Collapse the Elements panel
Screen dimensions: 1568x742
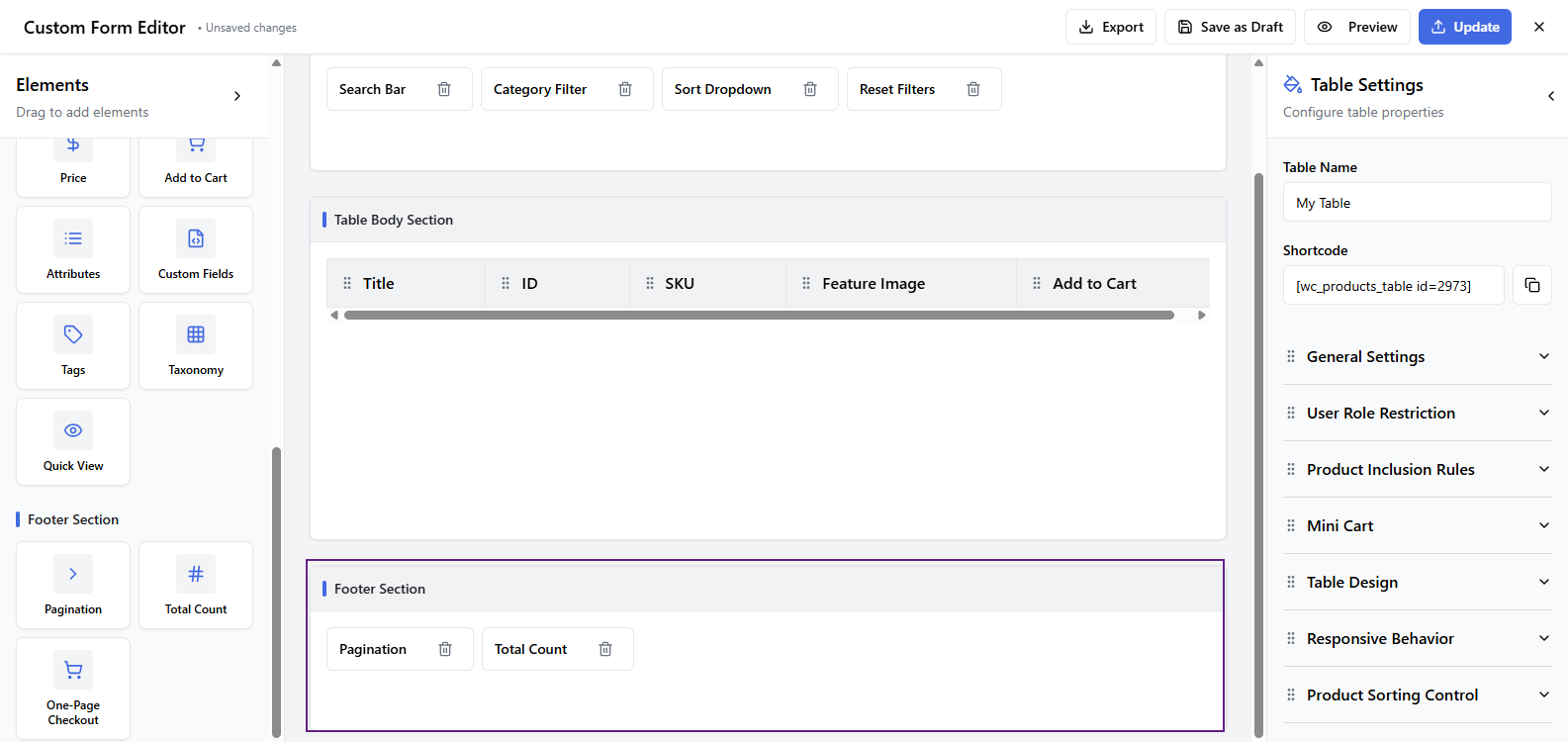[x=236, y=96]
